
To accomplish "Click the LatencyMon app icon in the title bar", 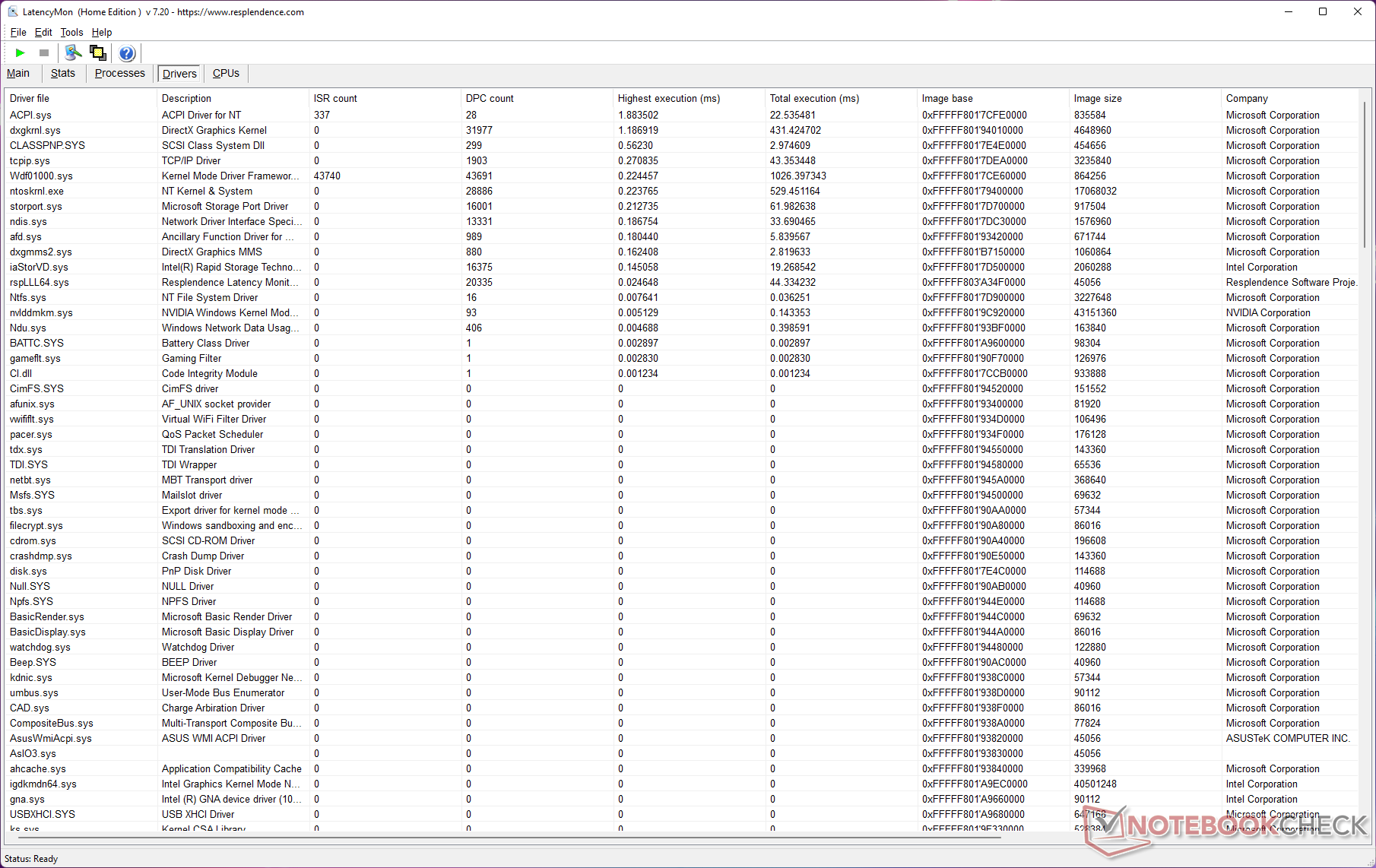I will pyautogui.click(x=12, y=11).
